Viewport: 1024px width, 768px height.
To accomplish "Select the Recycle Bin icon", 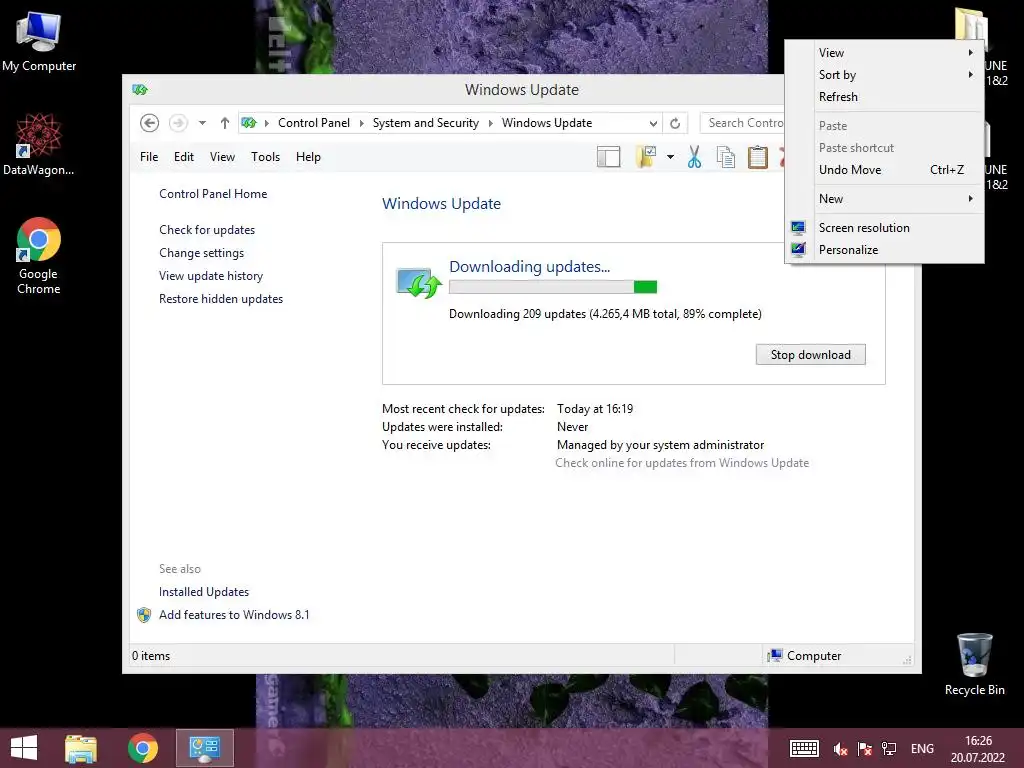I will tap(974, 664).
